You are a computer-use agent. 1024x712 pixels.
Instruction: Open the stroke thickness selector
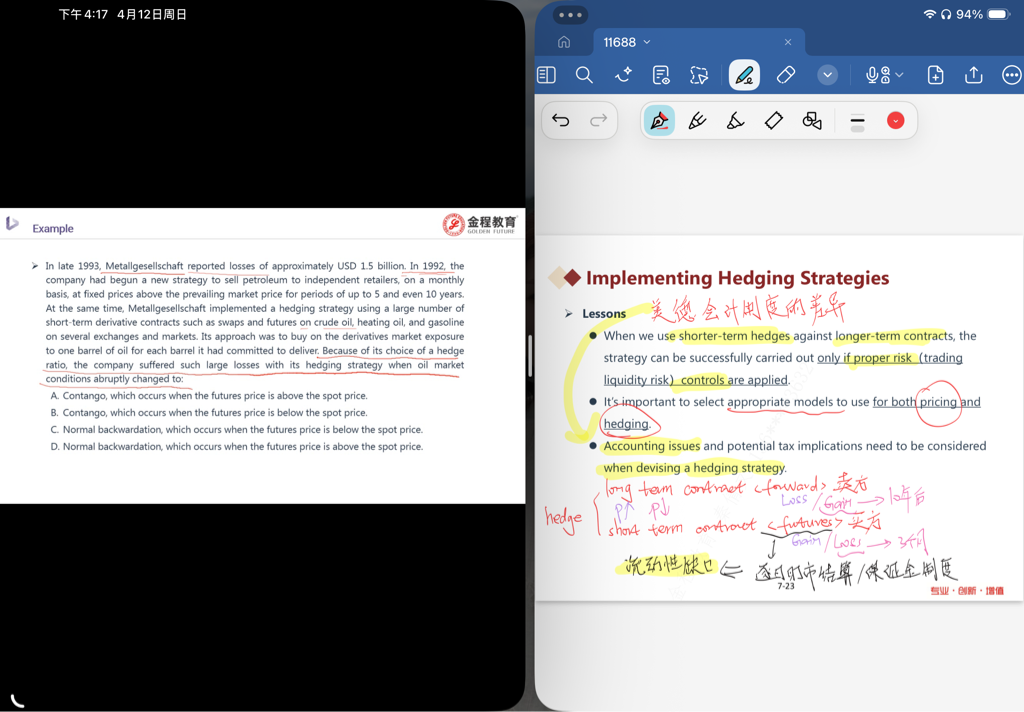[857, 121]
